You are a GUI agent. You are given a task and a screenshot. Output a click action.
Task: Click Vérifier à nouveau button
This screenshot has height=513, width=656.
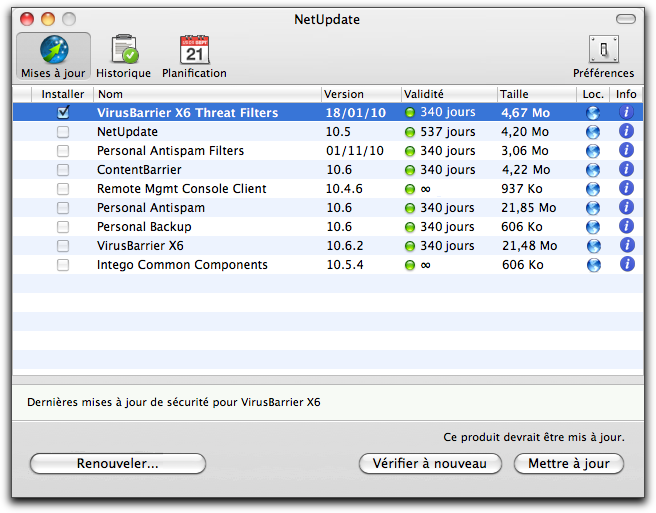[430, 464]
